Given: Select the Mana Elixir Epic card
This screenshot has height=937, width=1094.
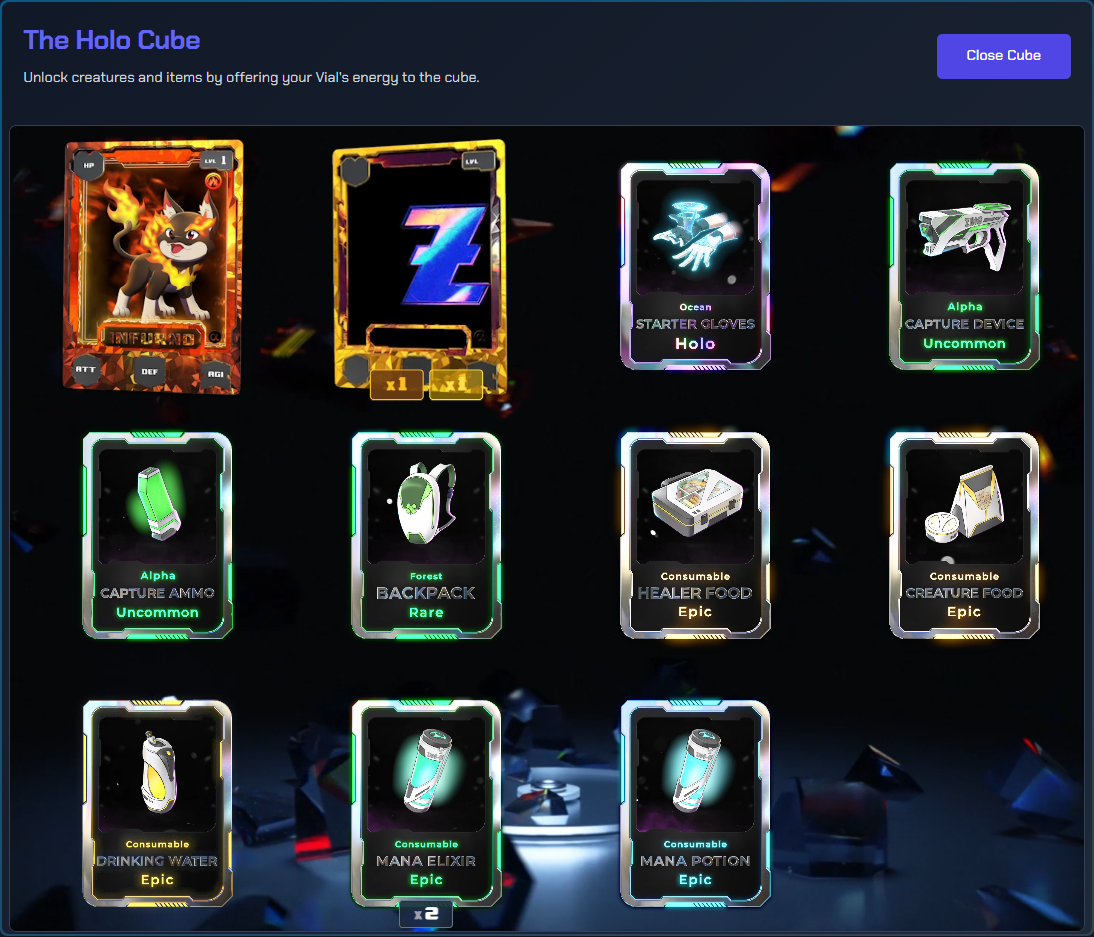Looking at the screenshot, I should coord(426,803).
